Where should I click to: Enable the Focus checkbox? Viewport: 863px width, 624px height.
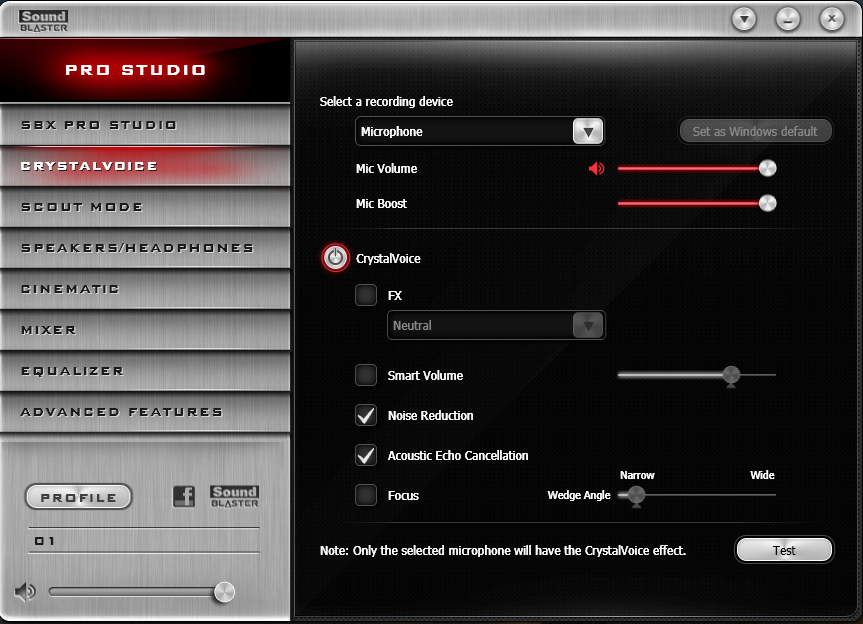coord(366,495)
